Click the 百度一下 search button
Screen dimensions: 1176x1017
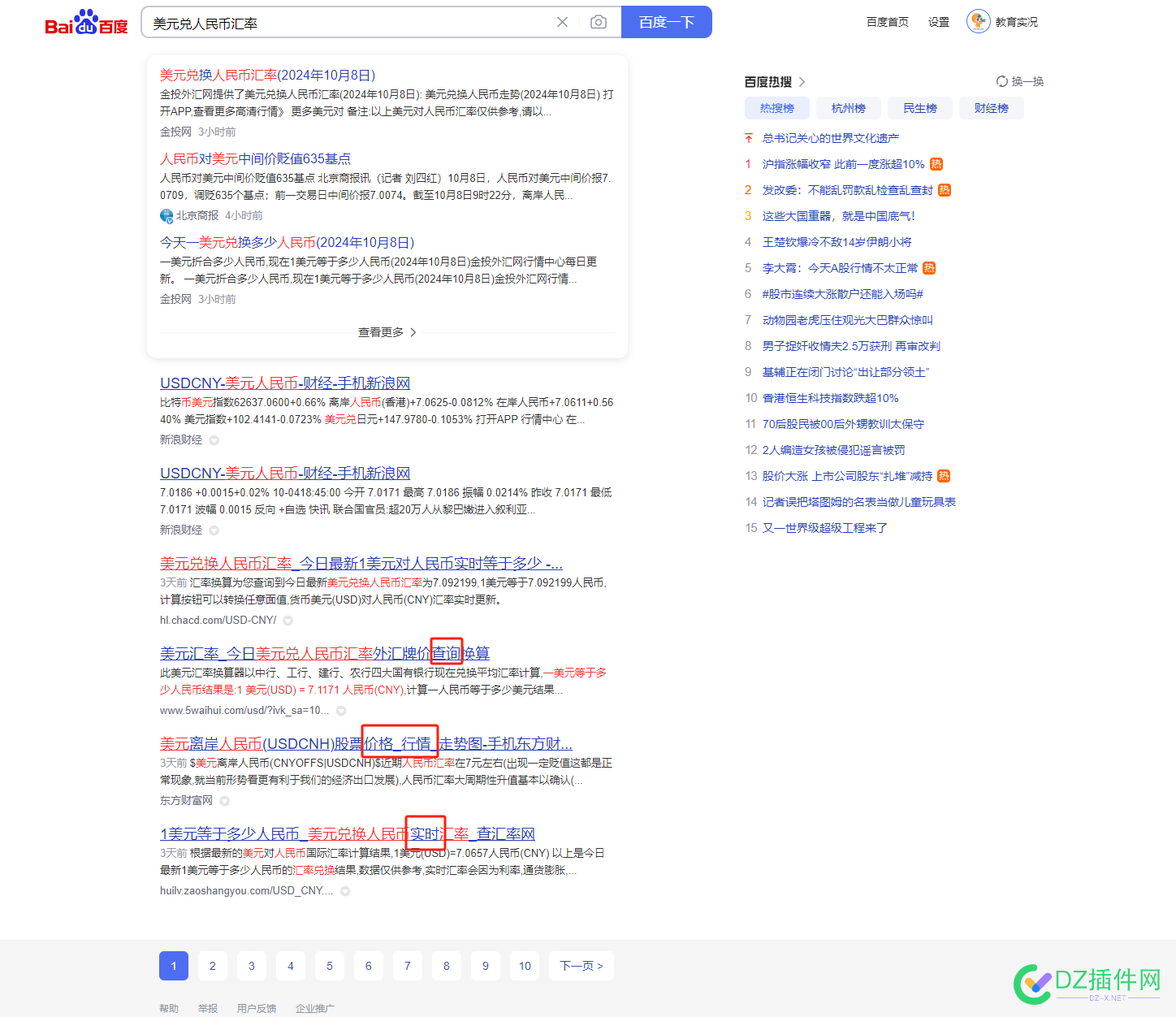point(667,22)
